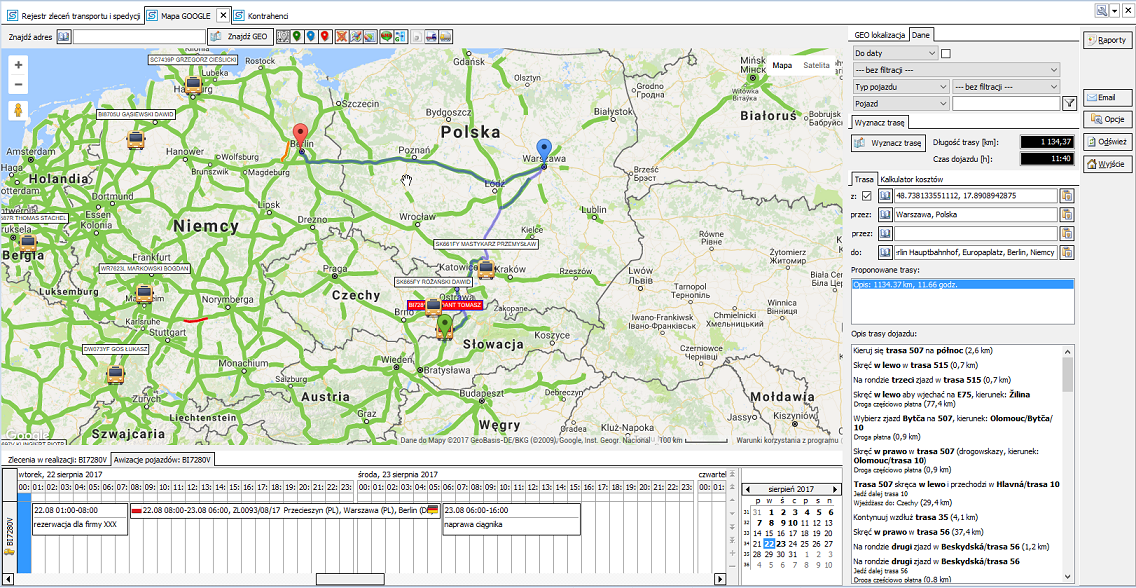Click the green start pin near Słowacja
Viewport: 1136px width, 588px height.
(445, 328)
